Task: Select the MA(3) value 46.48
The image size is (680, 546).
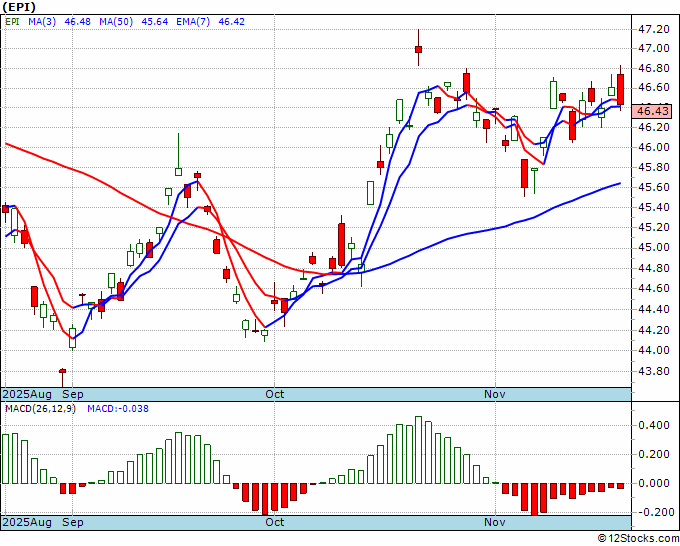Action: [78, 22]
